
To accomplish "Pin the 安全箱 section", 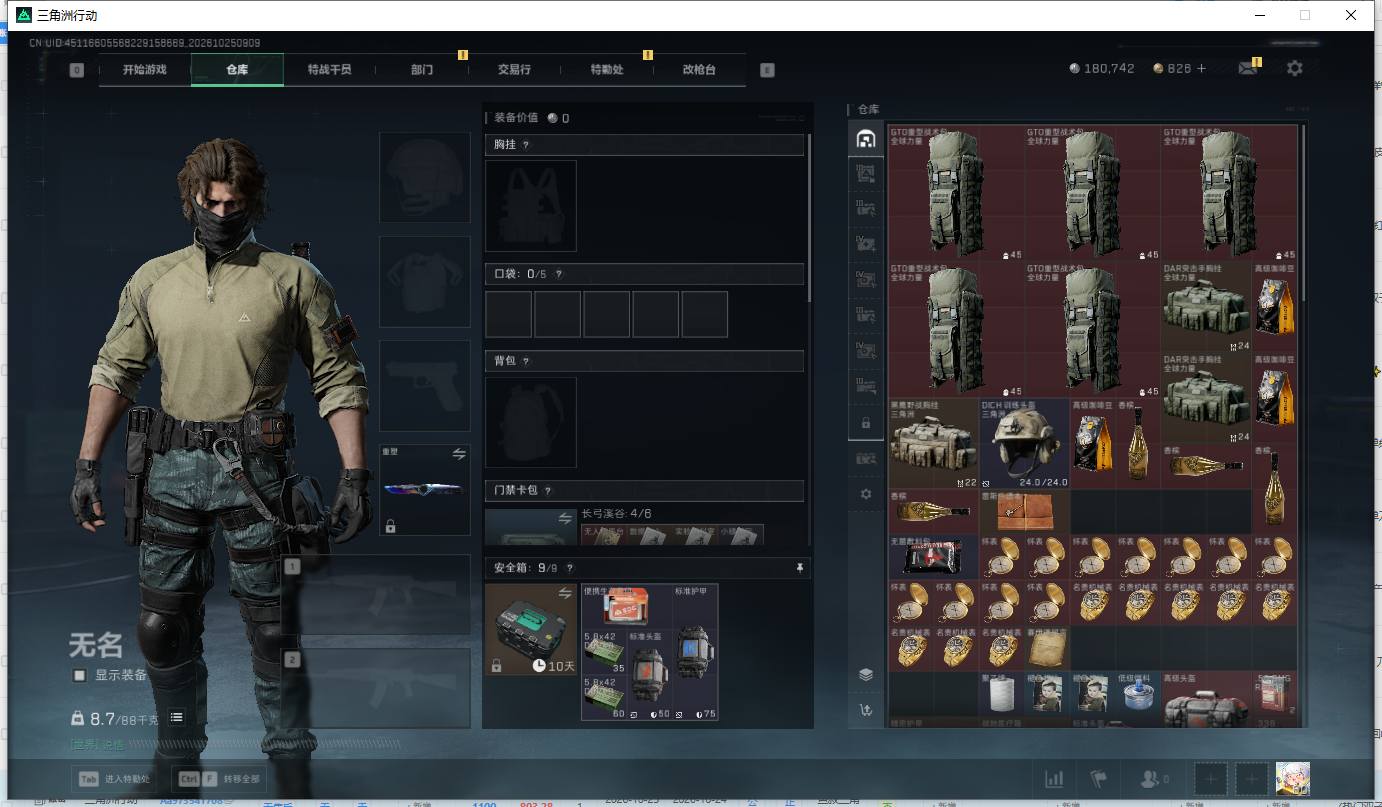I will [x=799, y=568].
